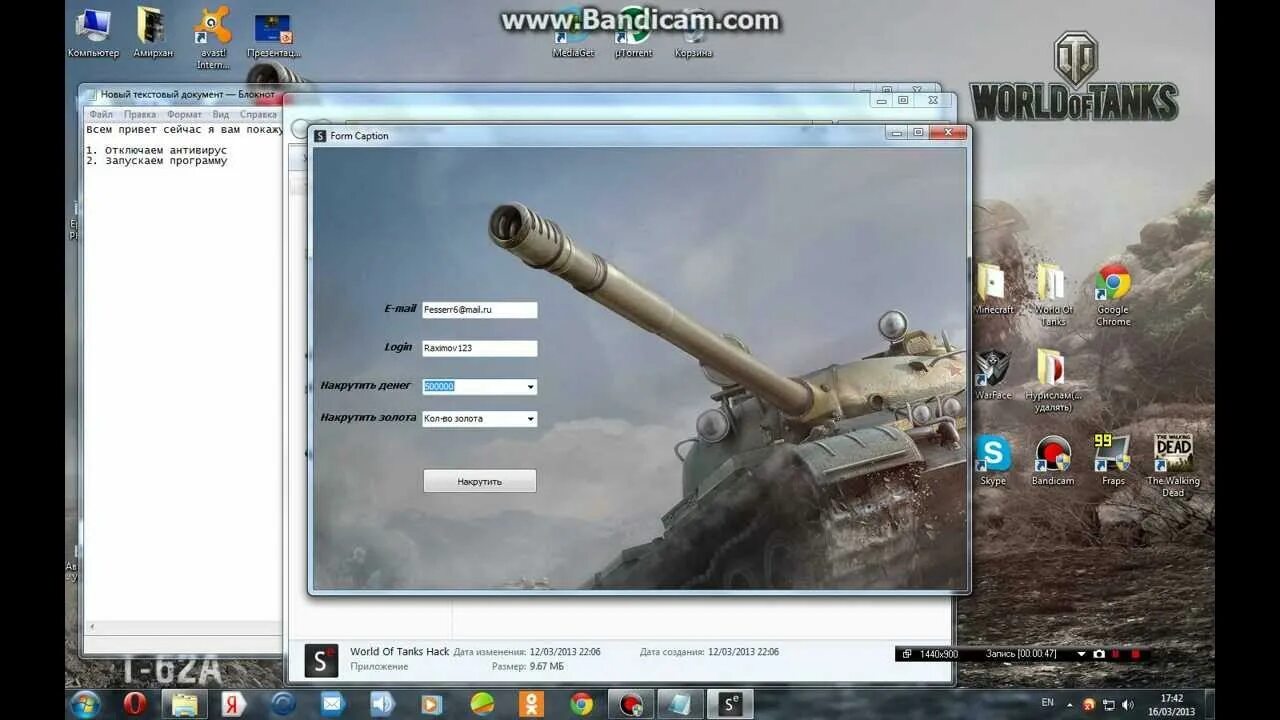Open the Справка menu in Notepad

click(258, 115)
